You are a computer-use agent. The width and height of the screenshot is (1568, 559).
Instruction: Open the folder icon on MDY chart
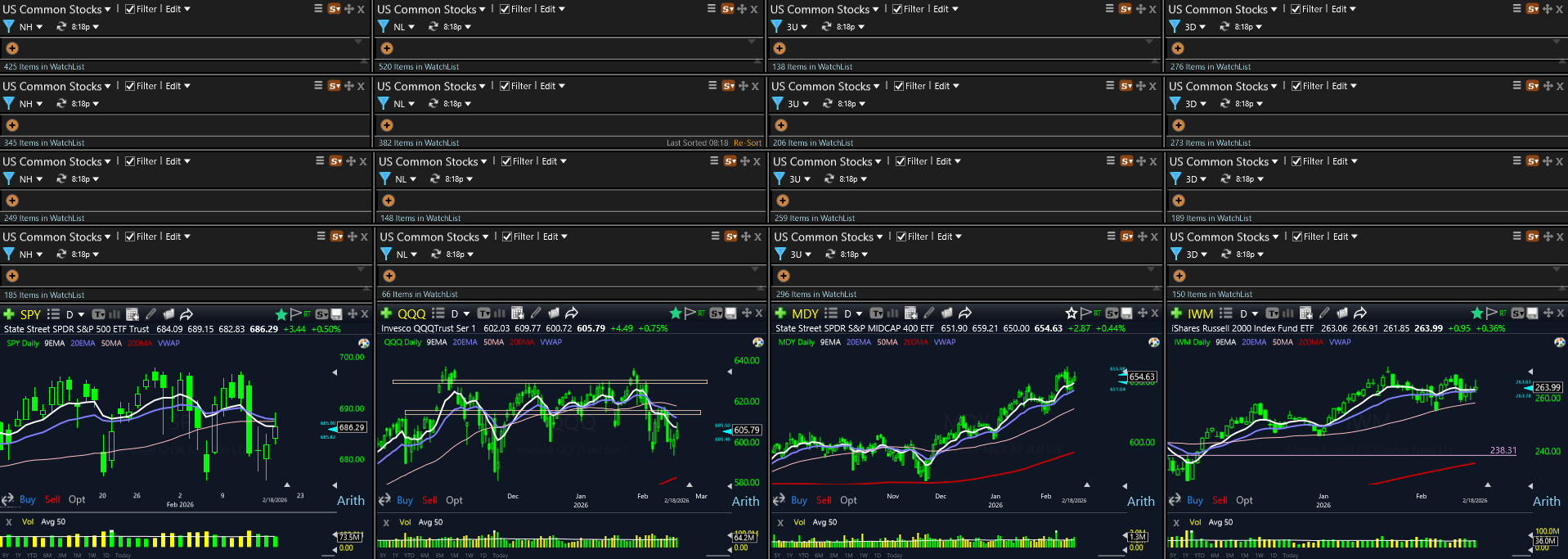pyautogui.click(x=947, y=313)
